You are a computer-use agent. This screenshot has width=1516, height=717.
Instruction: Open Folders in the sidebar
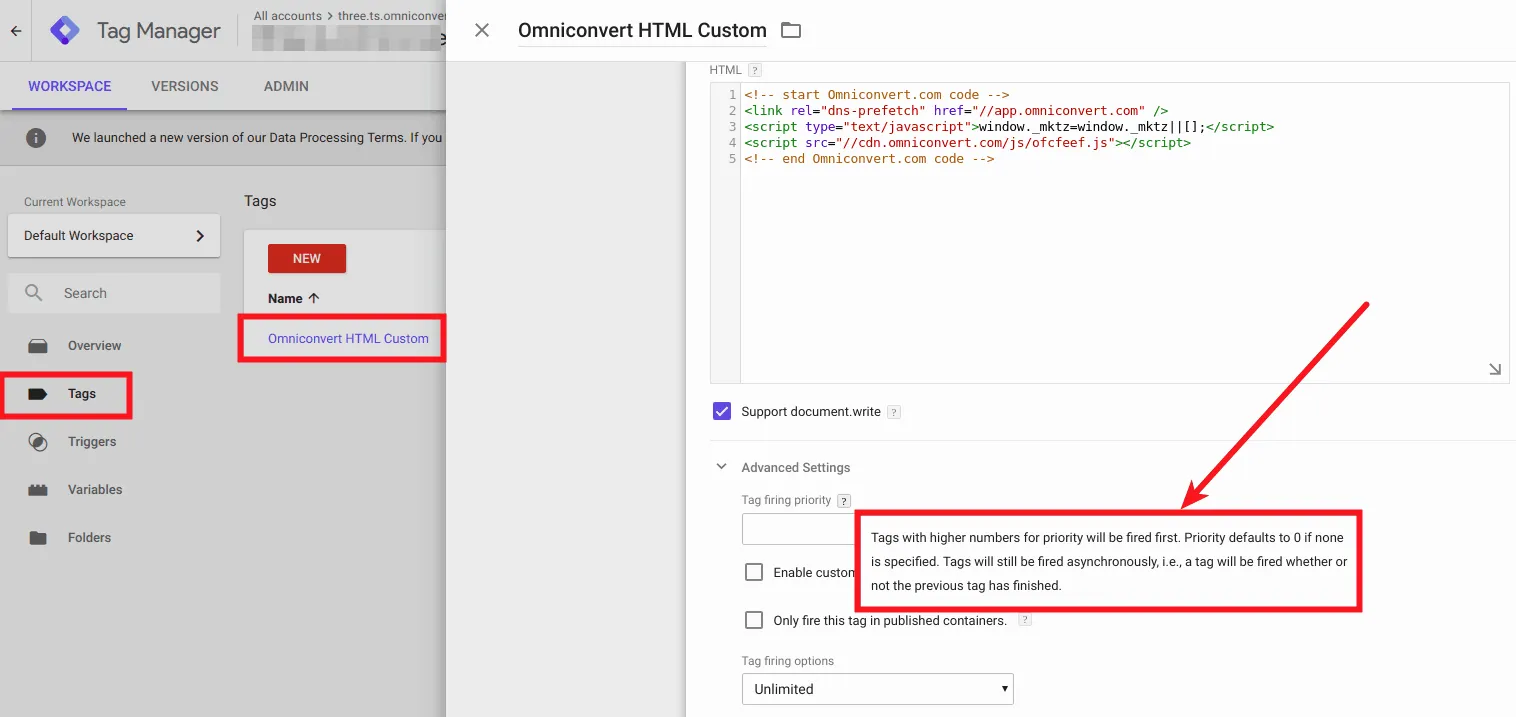[x=89, y=538]
